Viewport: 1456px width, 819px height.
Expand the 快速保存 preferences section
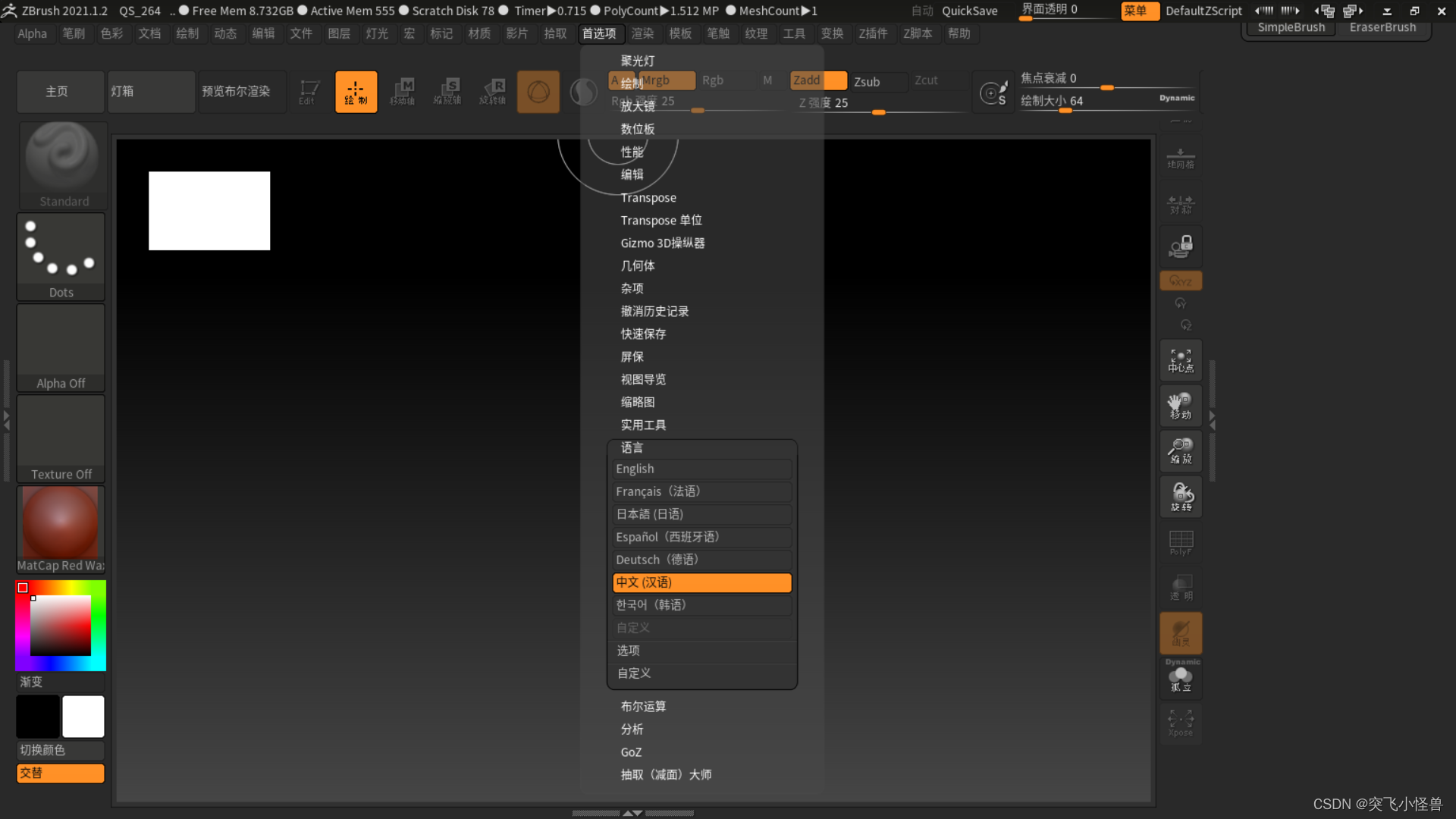click(643, 334)
